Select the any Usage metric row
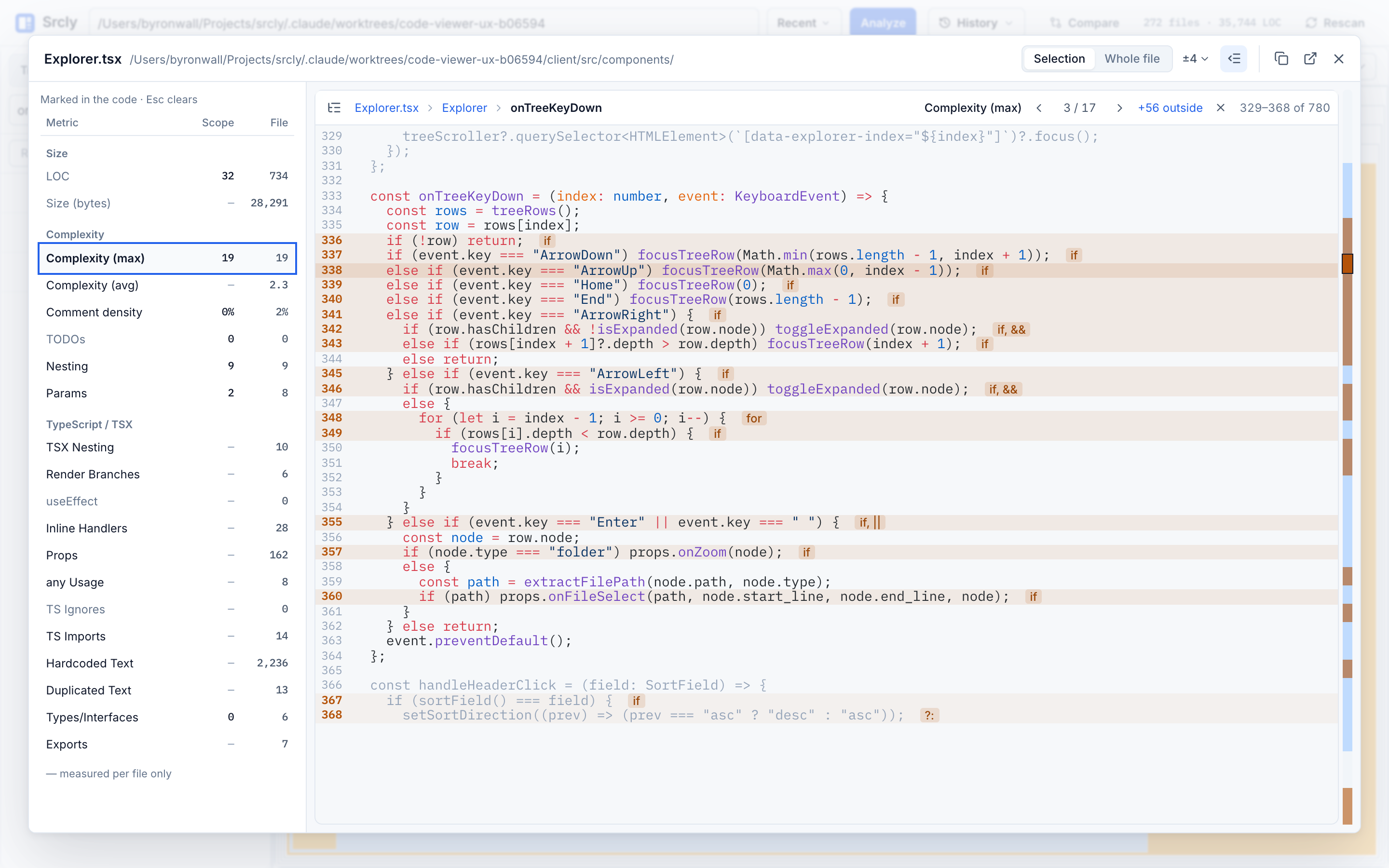Image resolution: width=1389 pixels, height=868 pixels. [x=167, y=582]
